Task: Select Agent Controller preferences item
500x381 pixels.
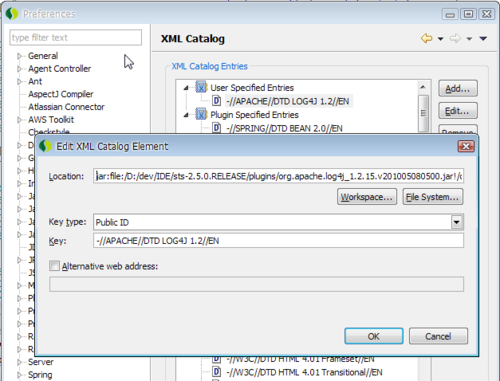Action: 59,69
